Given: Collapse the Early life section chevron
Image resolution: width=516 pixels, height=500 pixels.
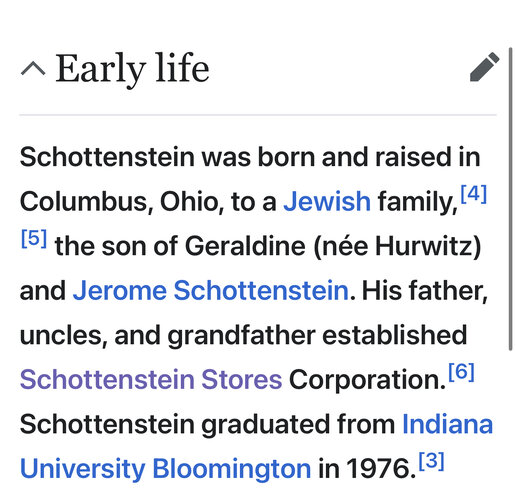Looking at the screenshot, I should [x=33, y=69].
